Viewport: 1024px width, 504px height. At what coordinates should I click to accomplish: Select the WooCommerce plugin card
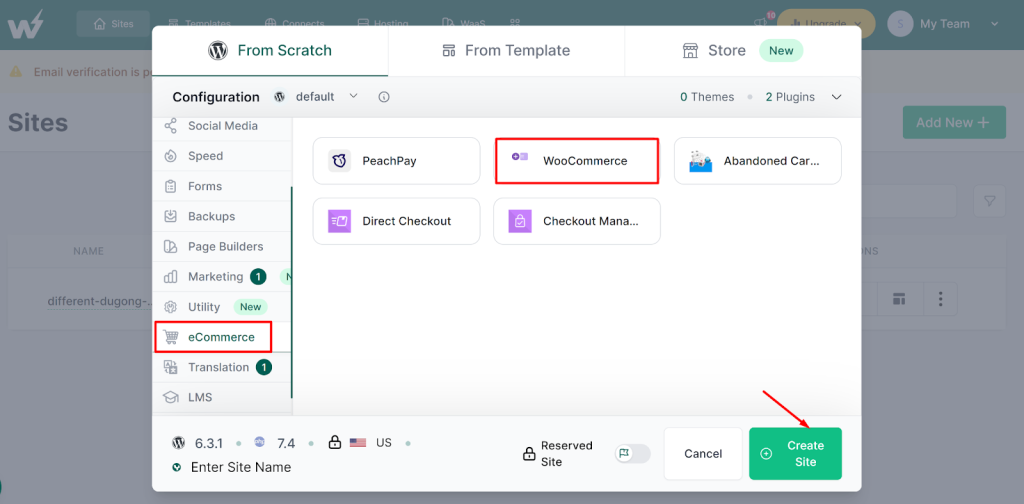tap(577, 161)
